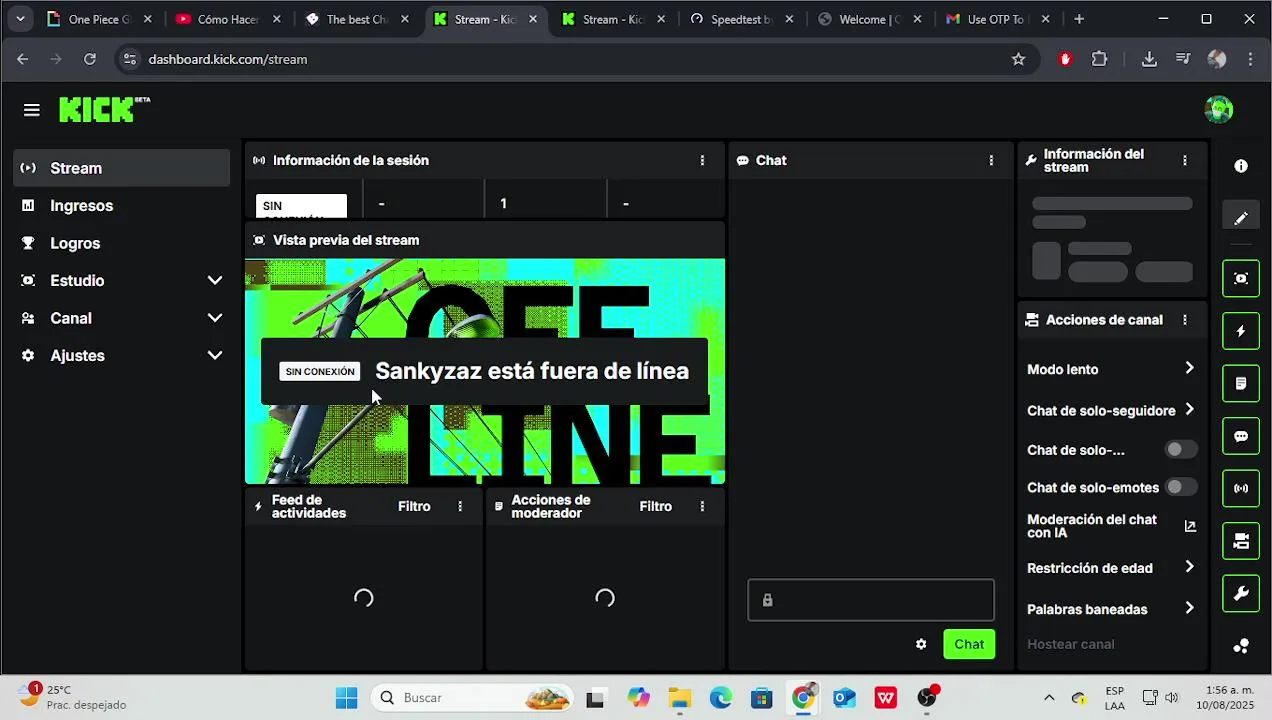Select Stream in the left sidebar
Viewport: 1272px width, 720px height.
point(122,168)
